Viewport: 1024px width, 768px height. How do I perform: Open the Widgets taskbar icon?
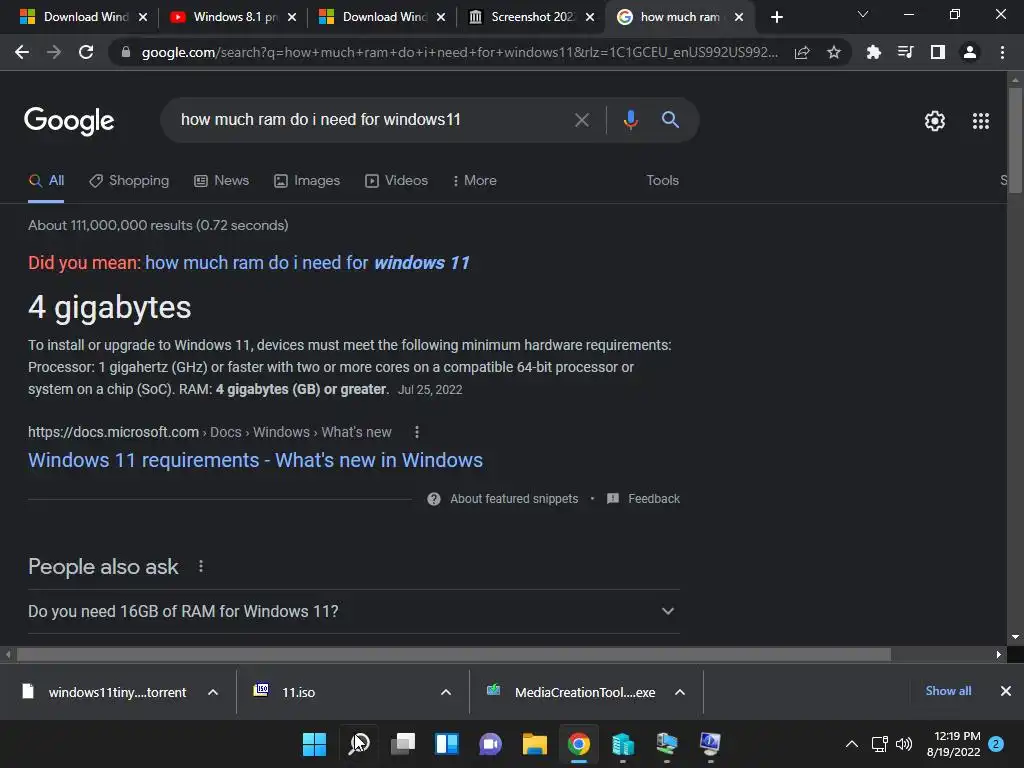coord(447,744)
